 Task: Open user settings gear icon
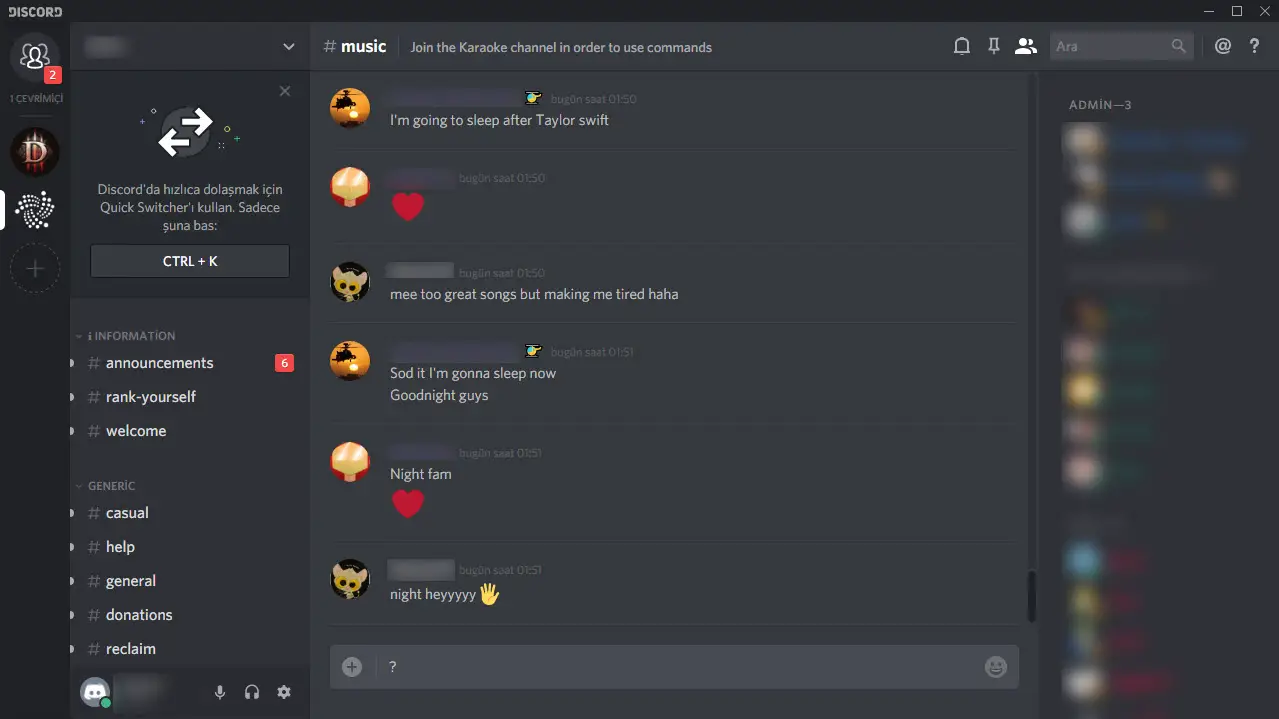click(284, 692)
